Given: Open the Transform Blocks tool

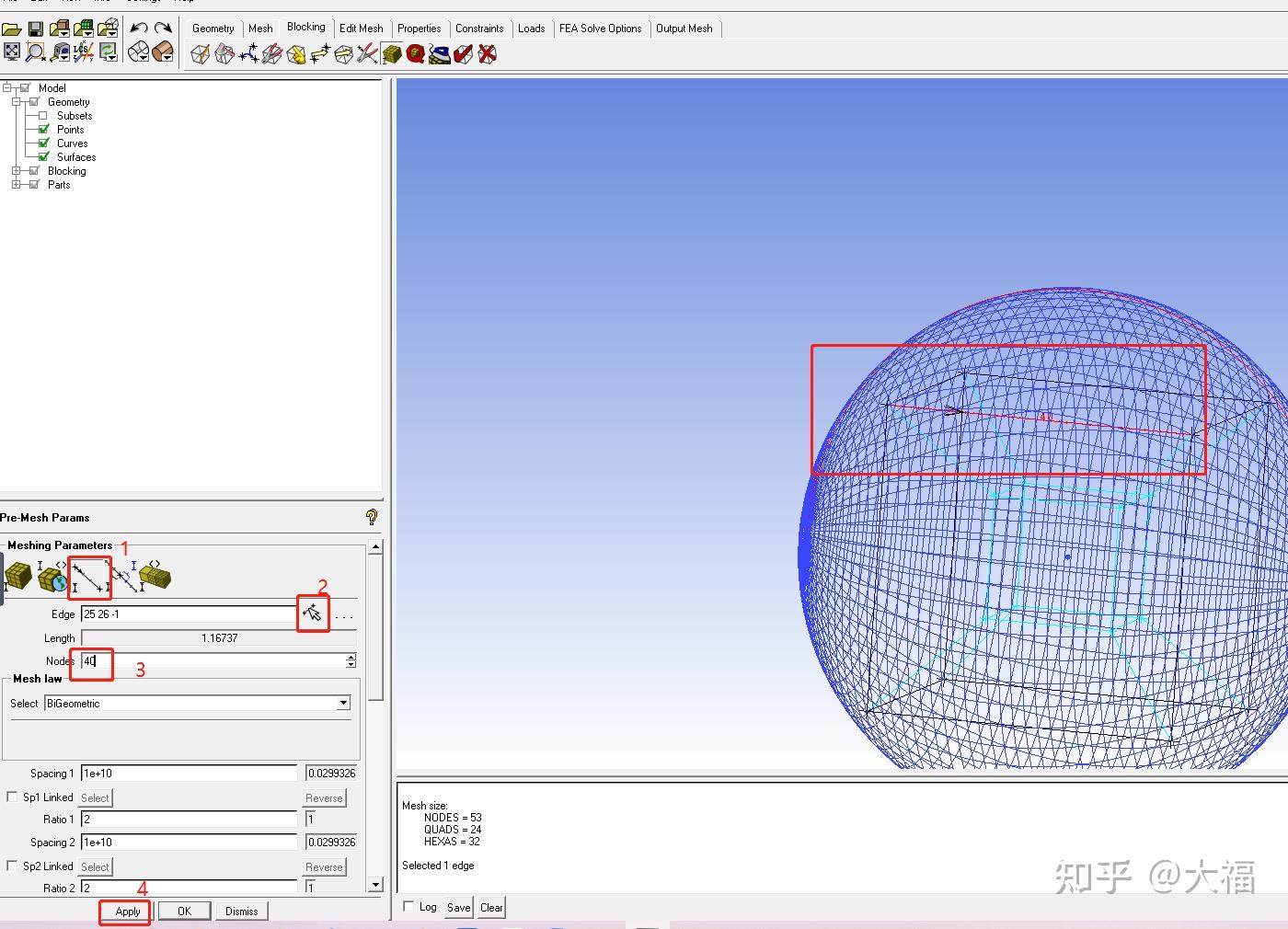Looking at the screenshot, I should (x=343, y=55).
